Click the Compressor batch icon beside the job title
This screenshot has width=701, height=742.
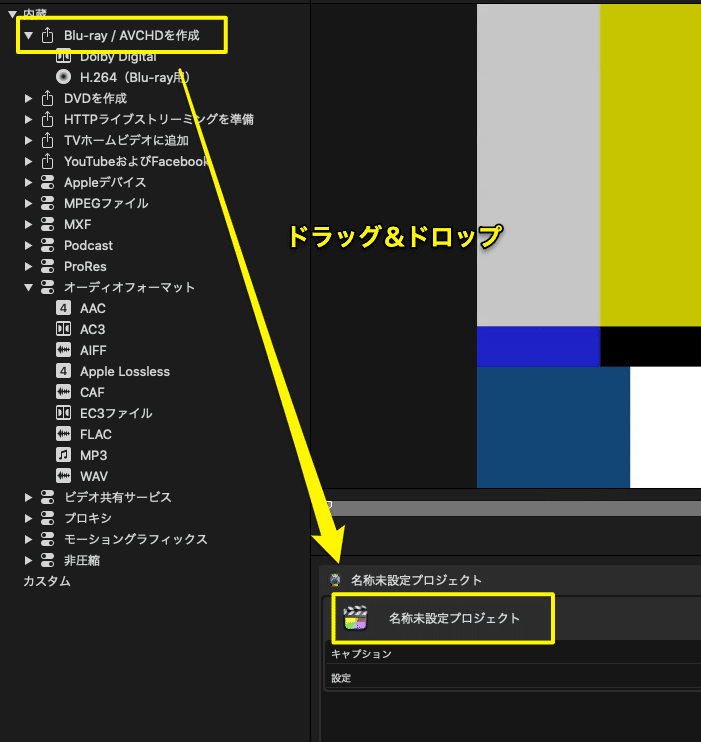click(335, 580)
